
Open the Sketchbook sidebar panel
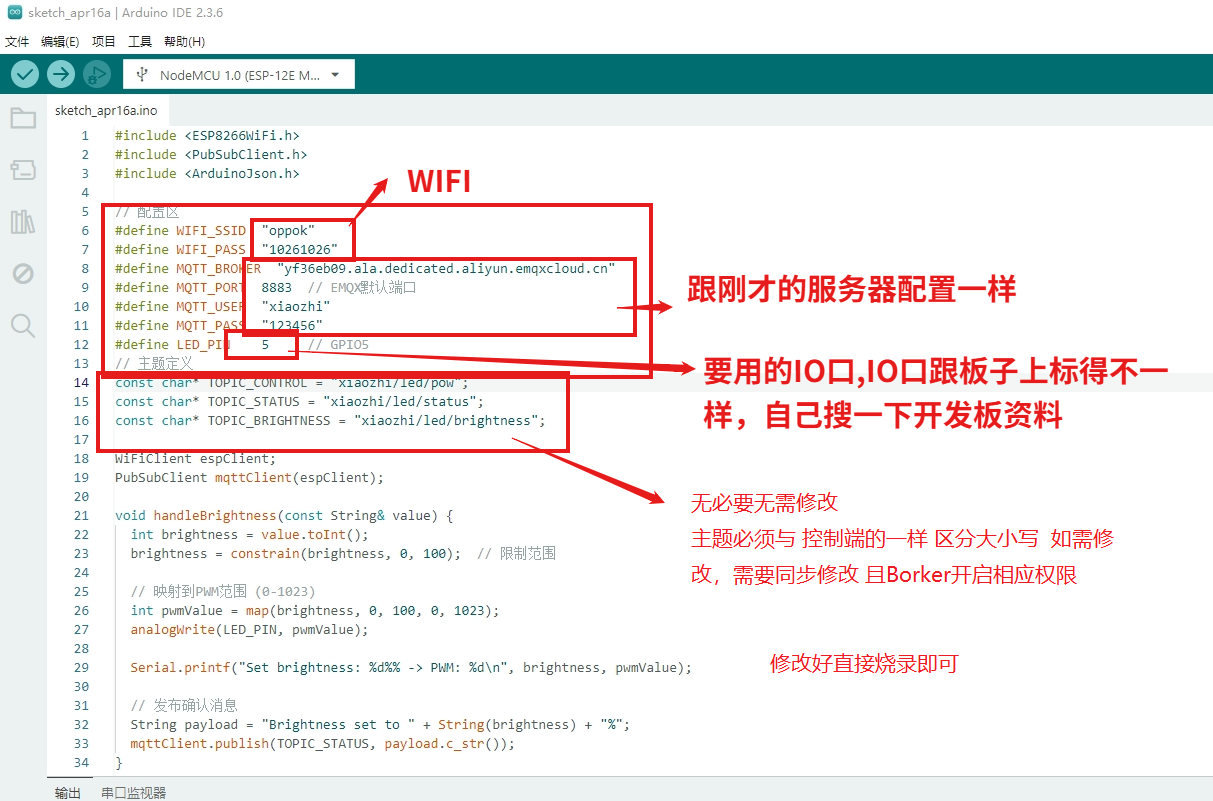24,118
